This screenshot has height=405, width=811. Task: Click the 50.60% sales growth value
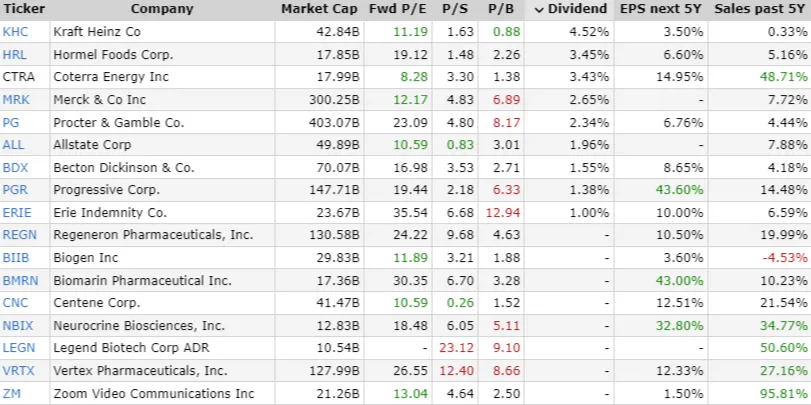[783, 348]
